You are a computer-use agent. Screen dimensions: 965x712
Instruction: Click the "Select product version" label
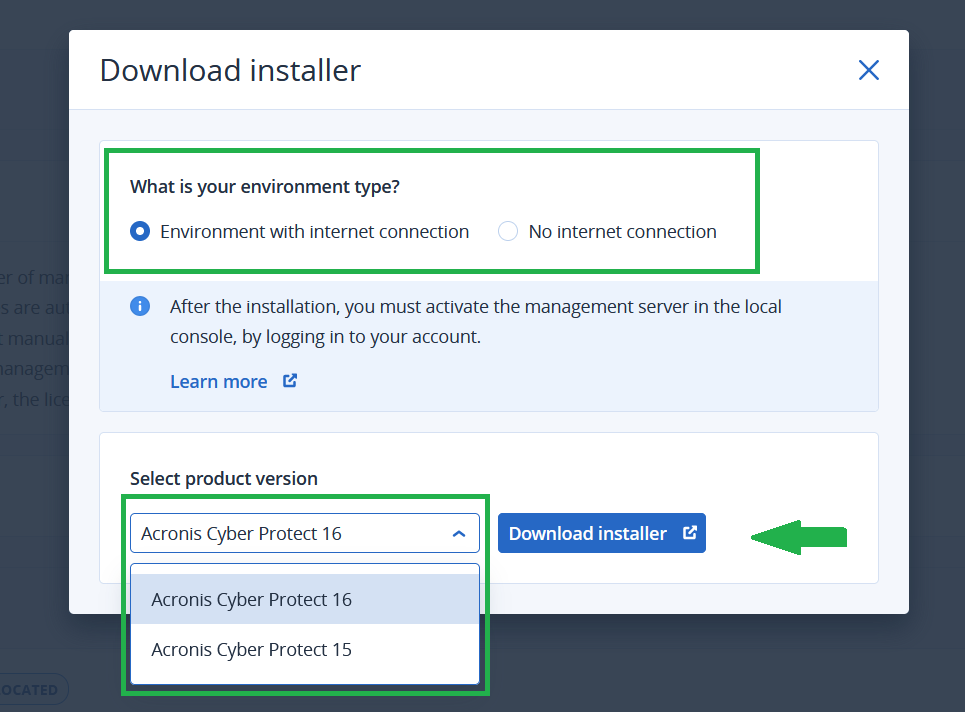[x=224, y=479]
